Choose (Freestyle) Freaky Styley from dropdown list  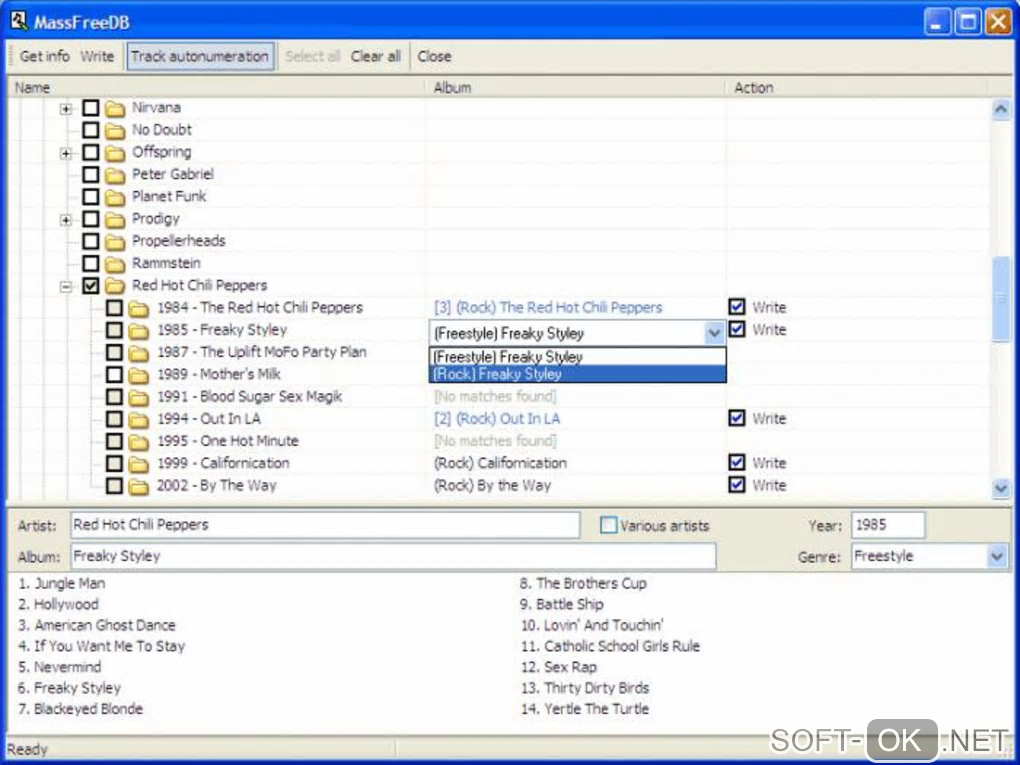pyautogui.click(x=577, y=356)
